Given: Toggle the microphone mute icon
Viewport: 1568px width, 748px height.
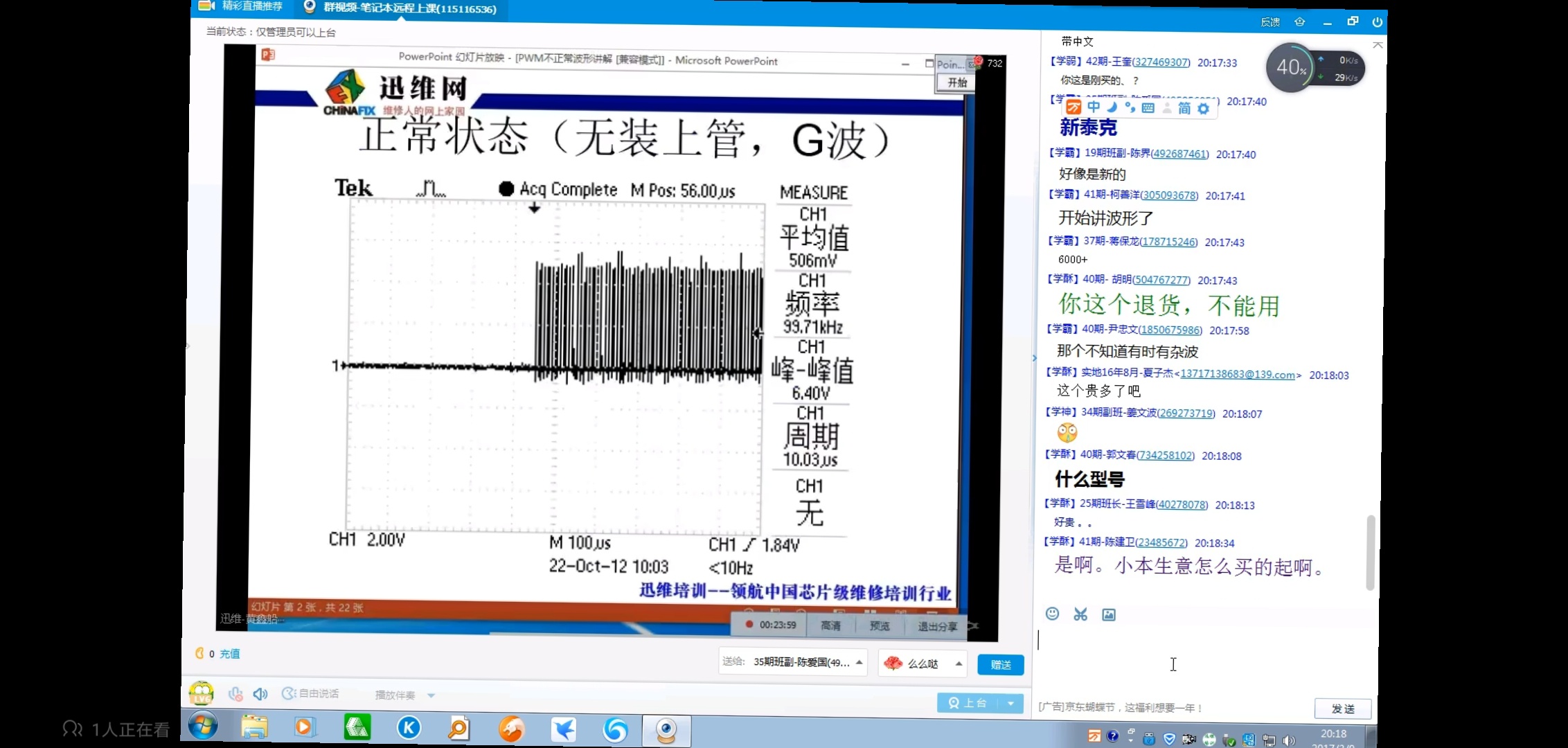Looking at the screenshot, I should (235, 693).
